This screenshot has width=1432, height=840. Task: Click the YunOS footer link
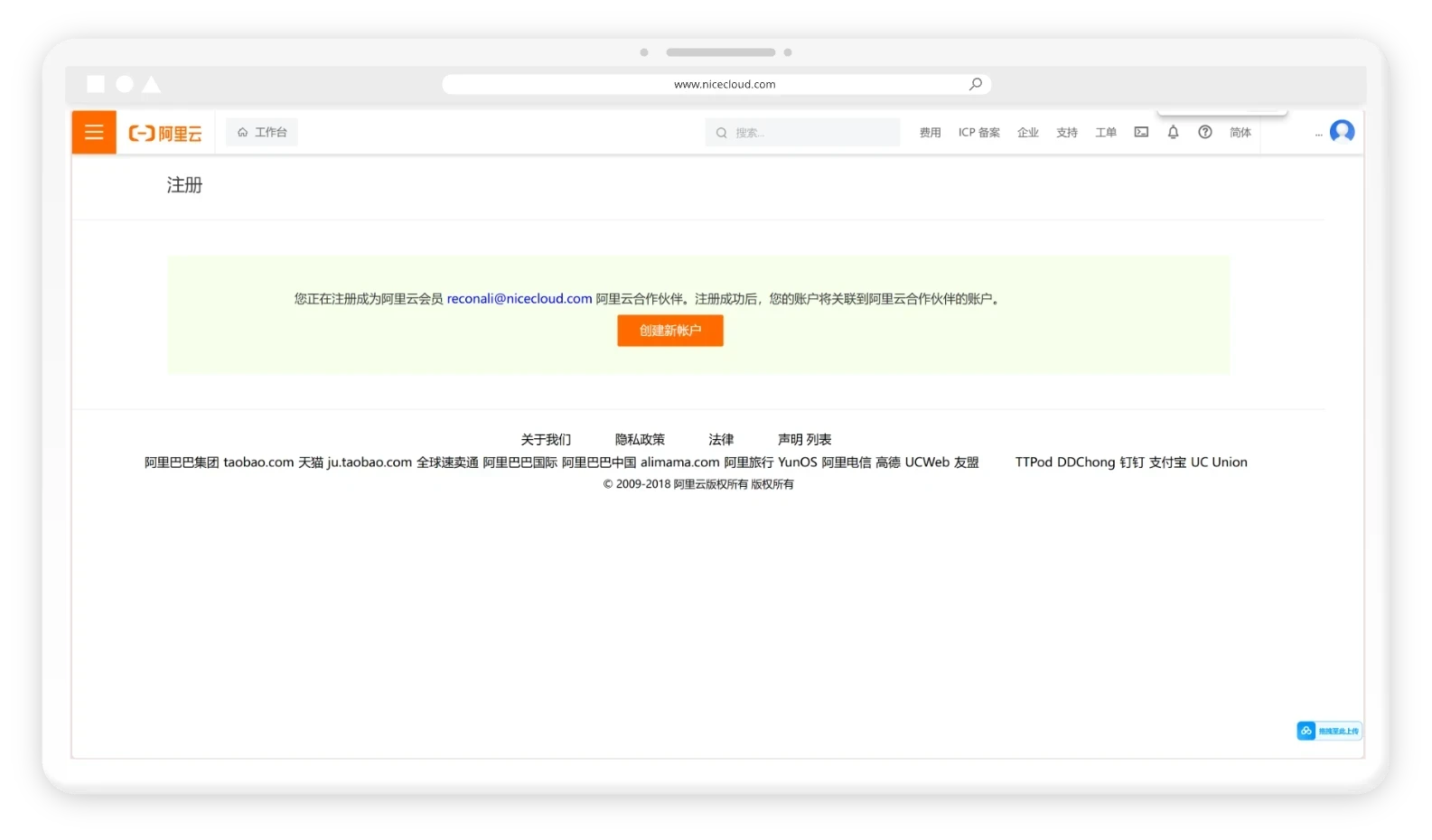798,462
